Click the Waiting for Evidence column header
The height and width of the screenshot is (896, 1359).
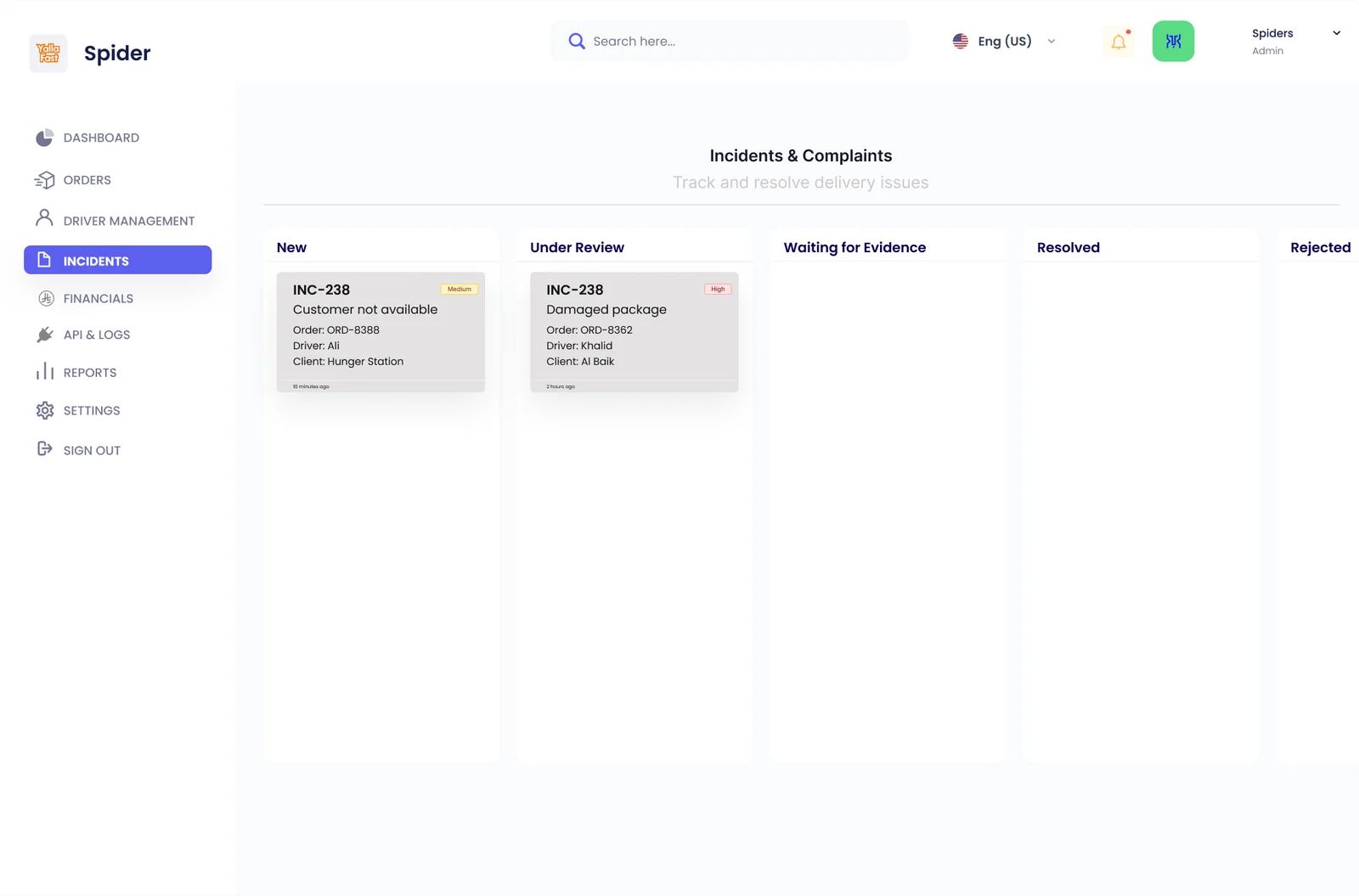(x=854, y=247)
